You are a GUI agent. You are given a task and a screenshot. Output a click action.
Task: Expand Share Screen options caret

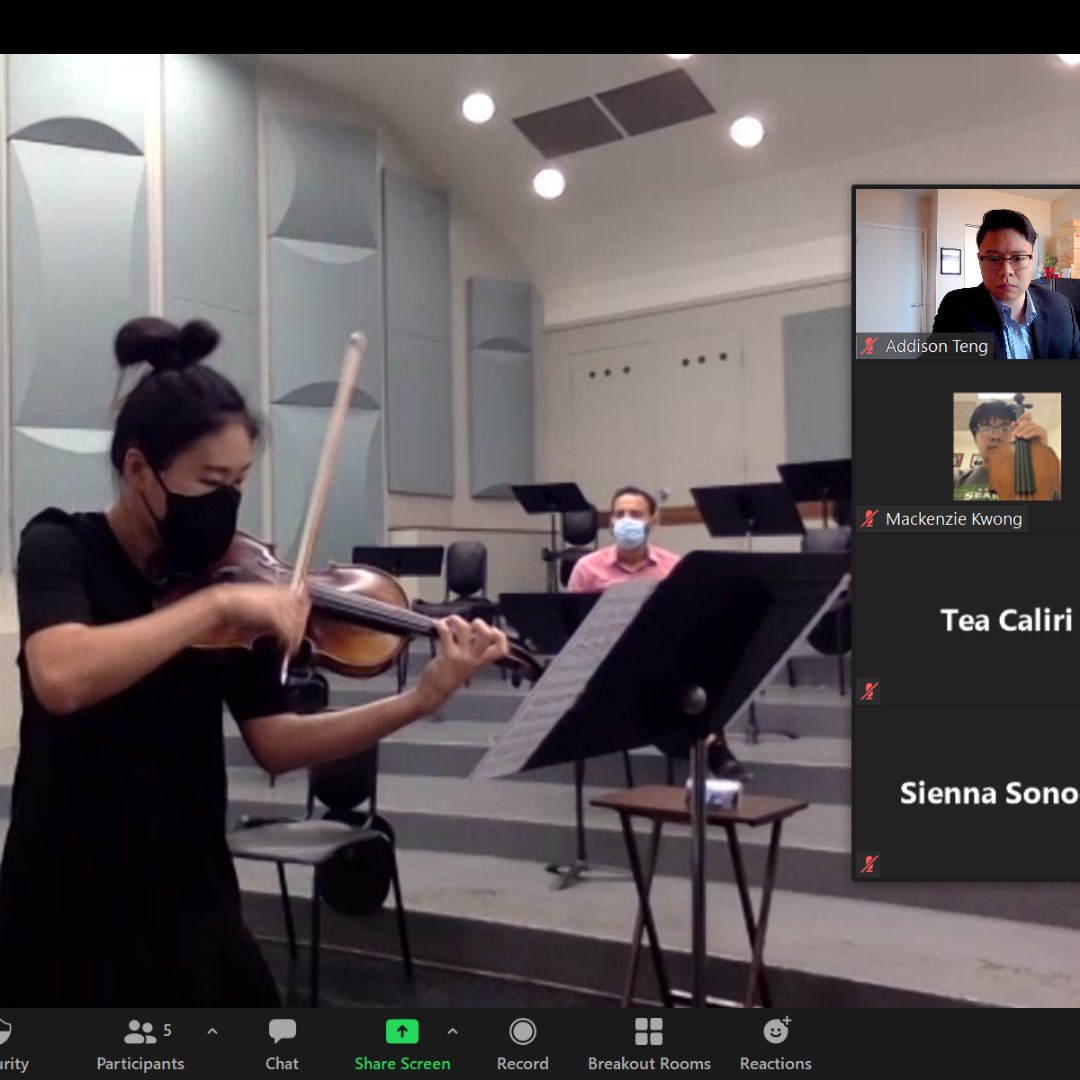click(453, 1031)
